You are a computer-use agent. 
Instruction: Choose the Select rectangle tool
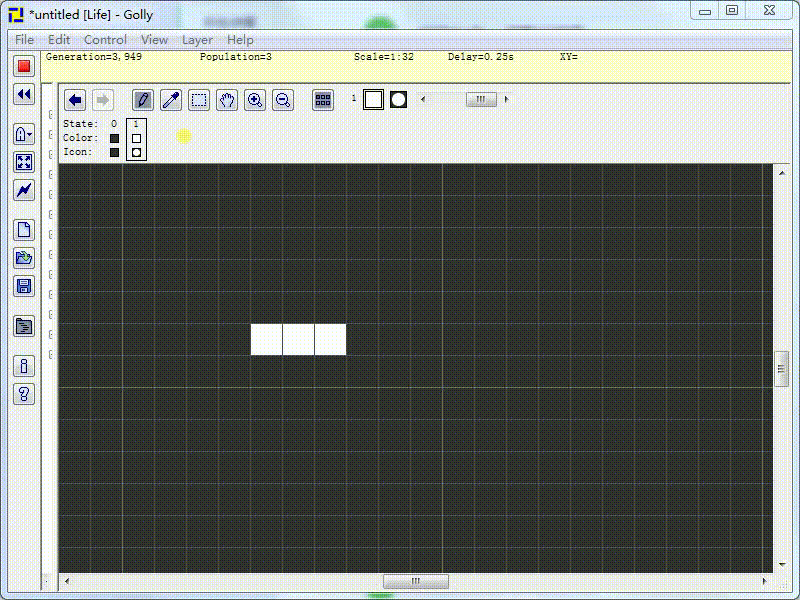pos(199,100)
